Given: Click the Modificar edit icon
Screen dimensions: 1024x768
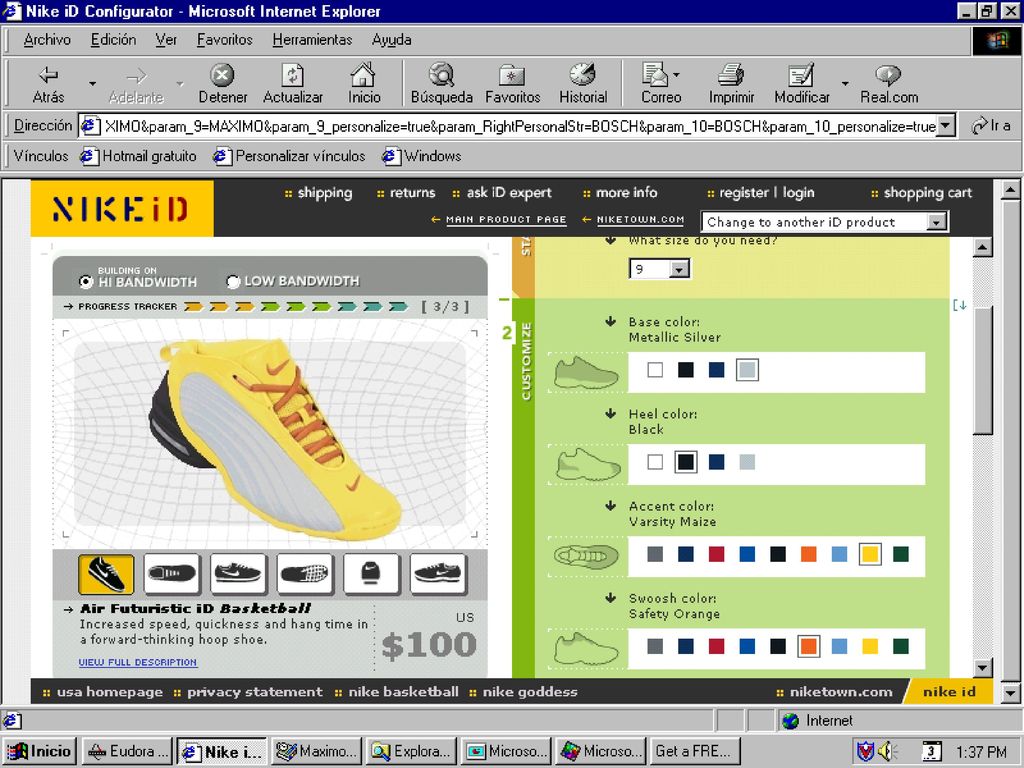Looking at the screenshot, I should coord(801,74).
